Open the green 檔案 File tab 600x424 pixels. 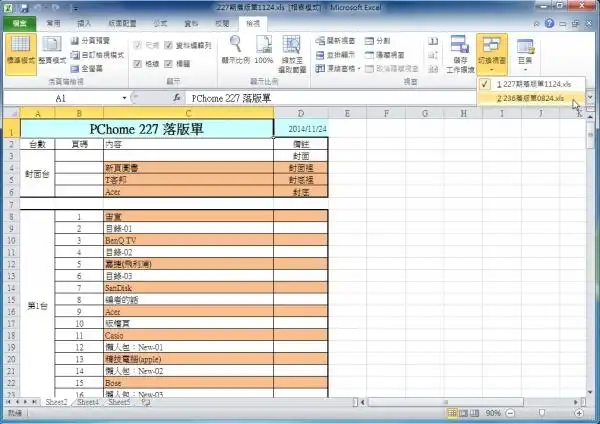pos(20,24)
